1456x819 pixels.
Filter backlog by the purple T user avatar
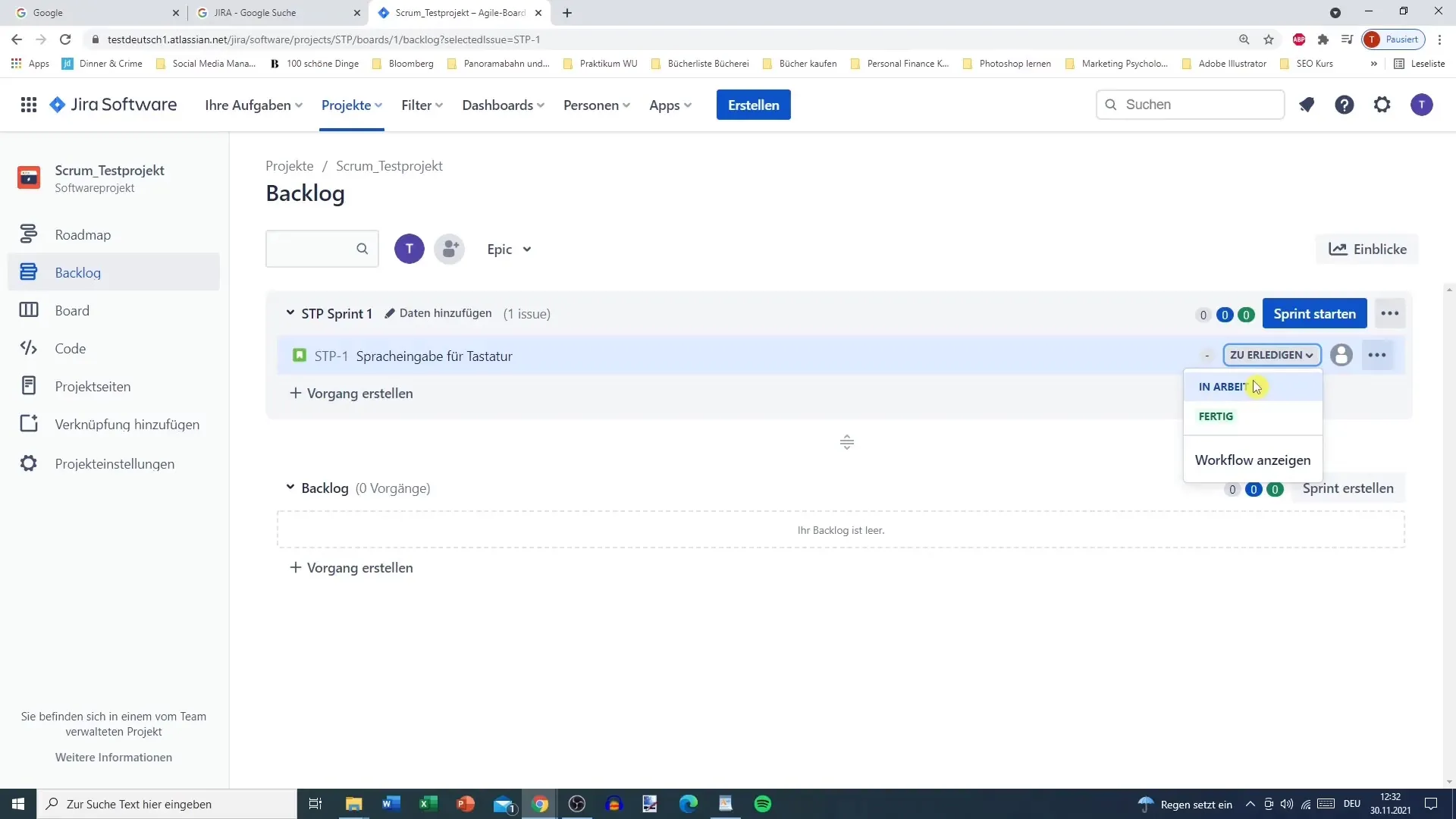click(x=409, y=249)
